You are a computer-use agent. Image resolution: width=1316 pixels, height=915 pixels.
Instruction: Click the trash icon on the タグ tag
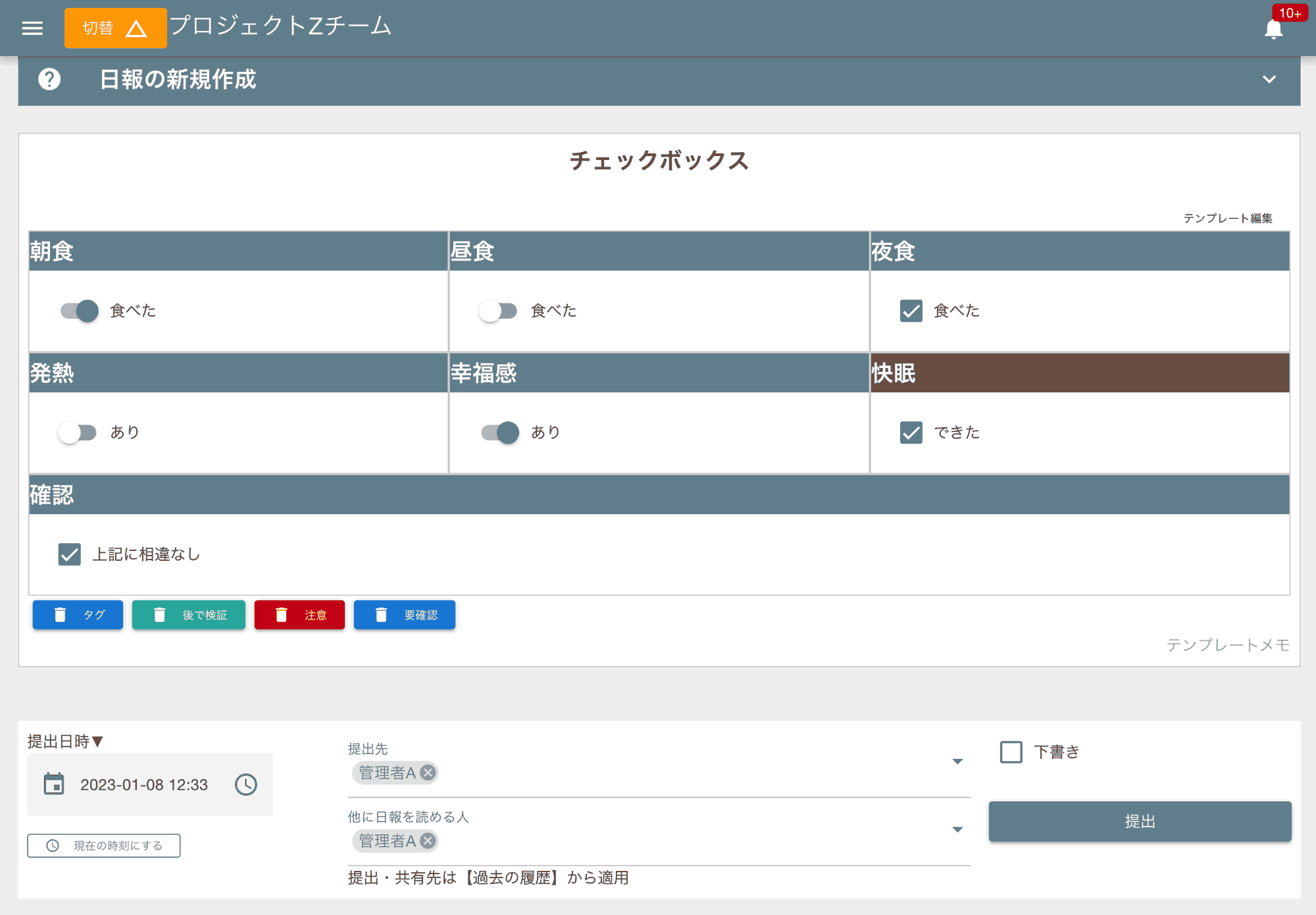[x=61, y=614]
